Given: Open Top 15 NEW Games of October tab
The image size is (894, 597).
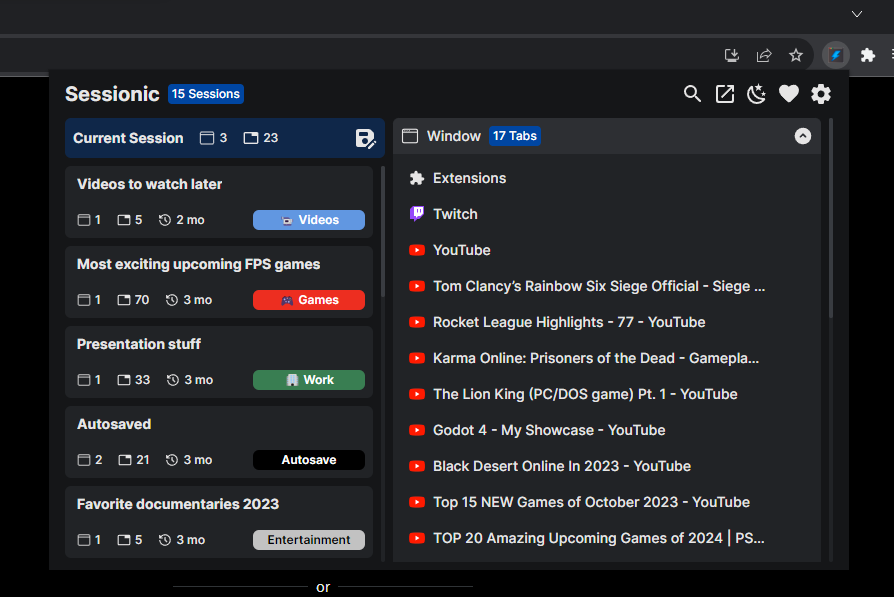Looking at the screenshot, I should pyautogui.click(x=607, y=502).
